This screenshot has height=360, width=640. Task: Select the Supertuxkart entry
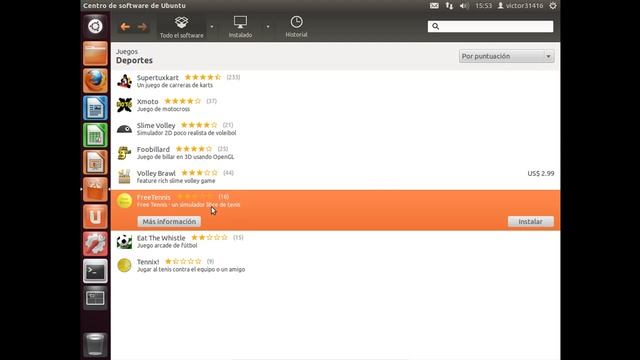(x=335, y=81)
